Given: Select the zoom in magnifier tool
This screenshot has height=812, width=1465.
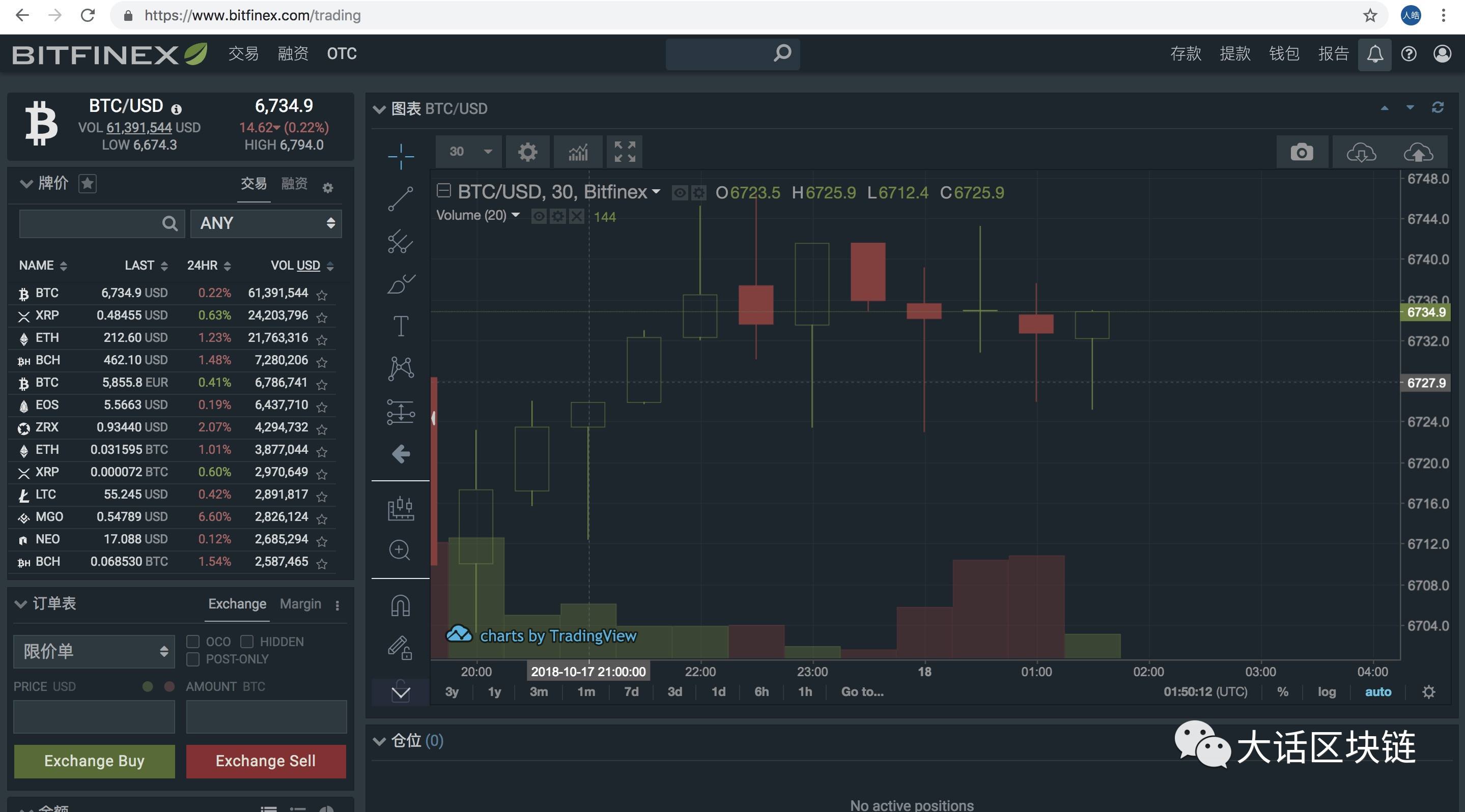Looking at the screenshot, I should [x=400, y=550].
